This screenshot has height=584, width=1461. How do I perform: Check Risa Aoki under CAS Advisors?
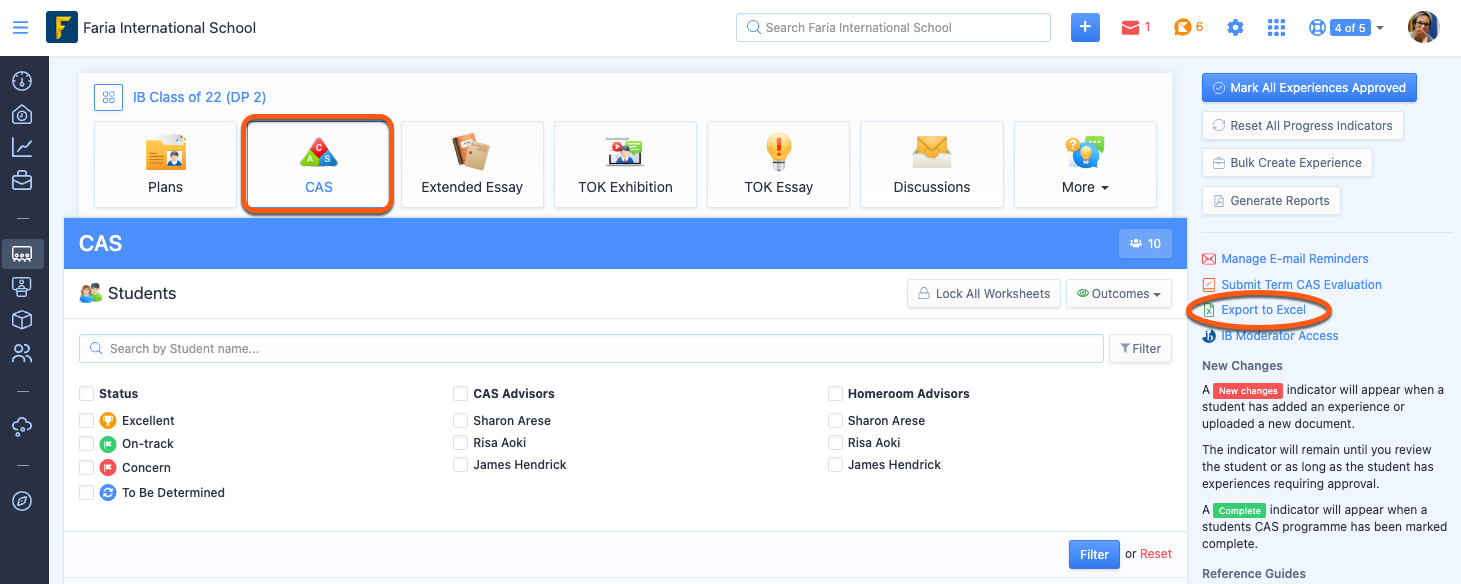[x=460, y=443]
